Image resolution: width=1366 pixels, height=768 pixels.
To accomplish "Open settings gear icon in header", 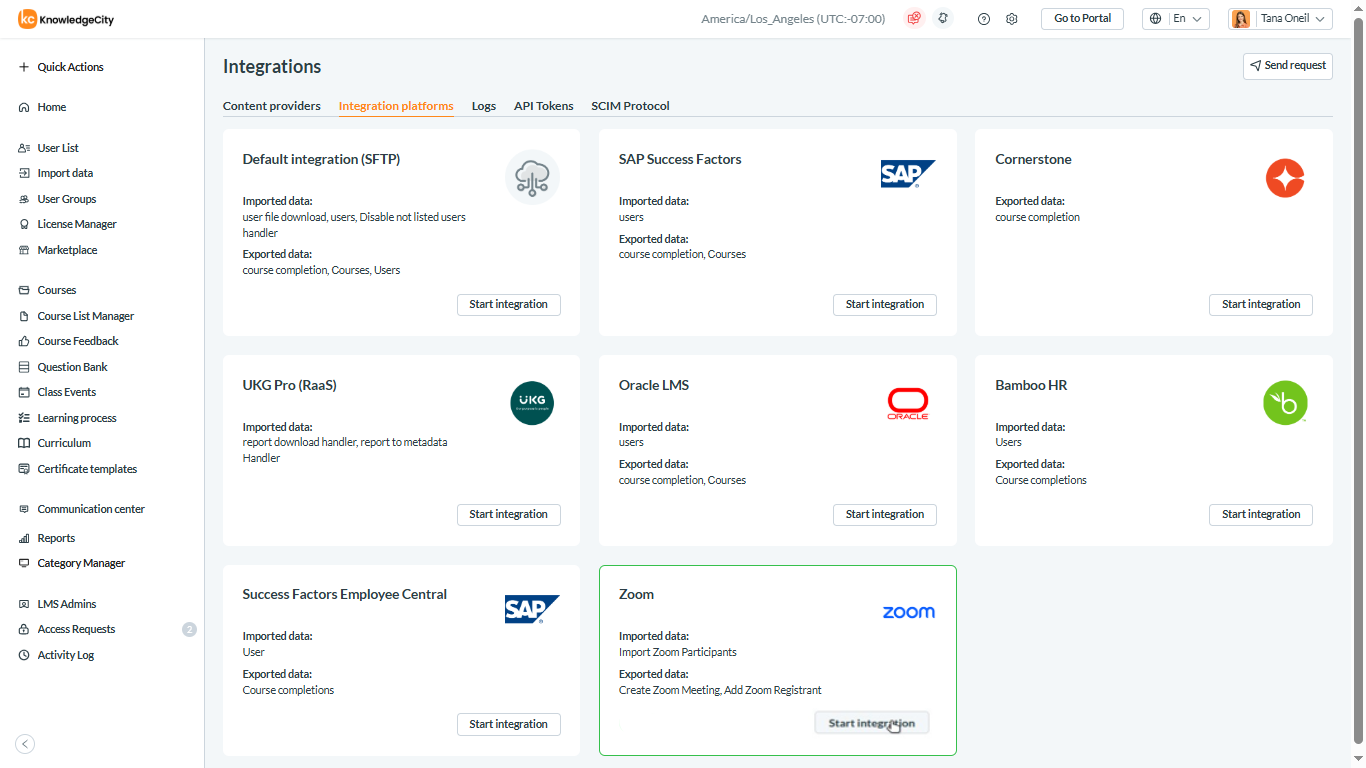I will (1012, 19).
